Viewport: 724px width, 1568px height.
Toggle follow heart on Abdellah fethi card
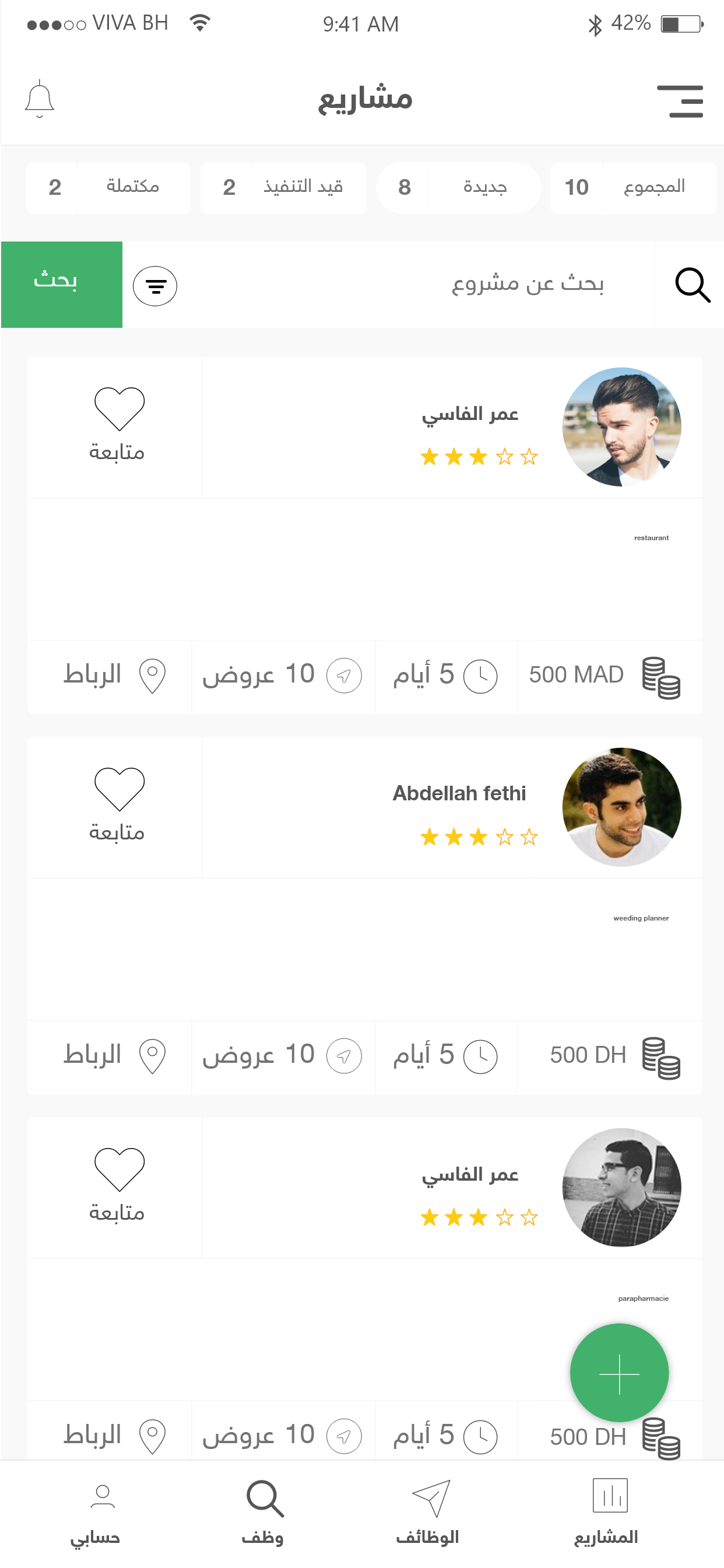[120, 789]
